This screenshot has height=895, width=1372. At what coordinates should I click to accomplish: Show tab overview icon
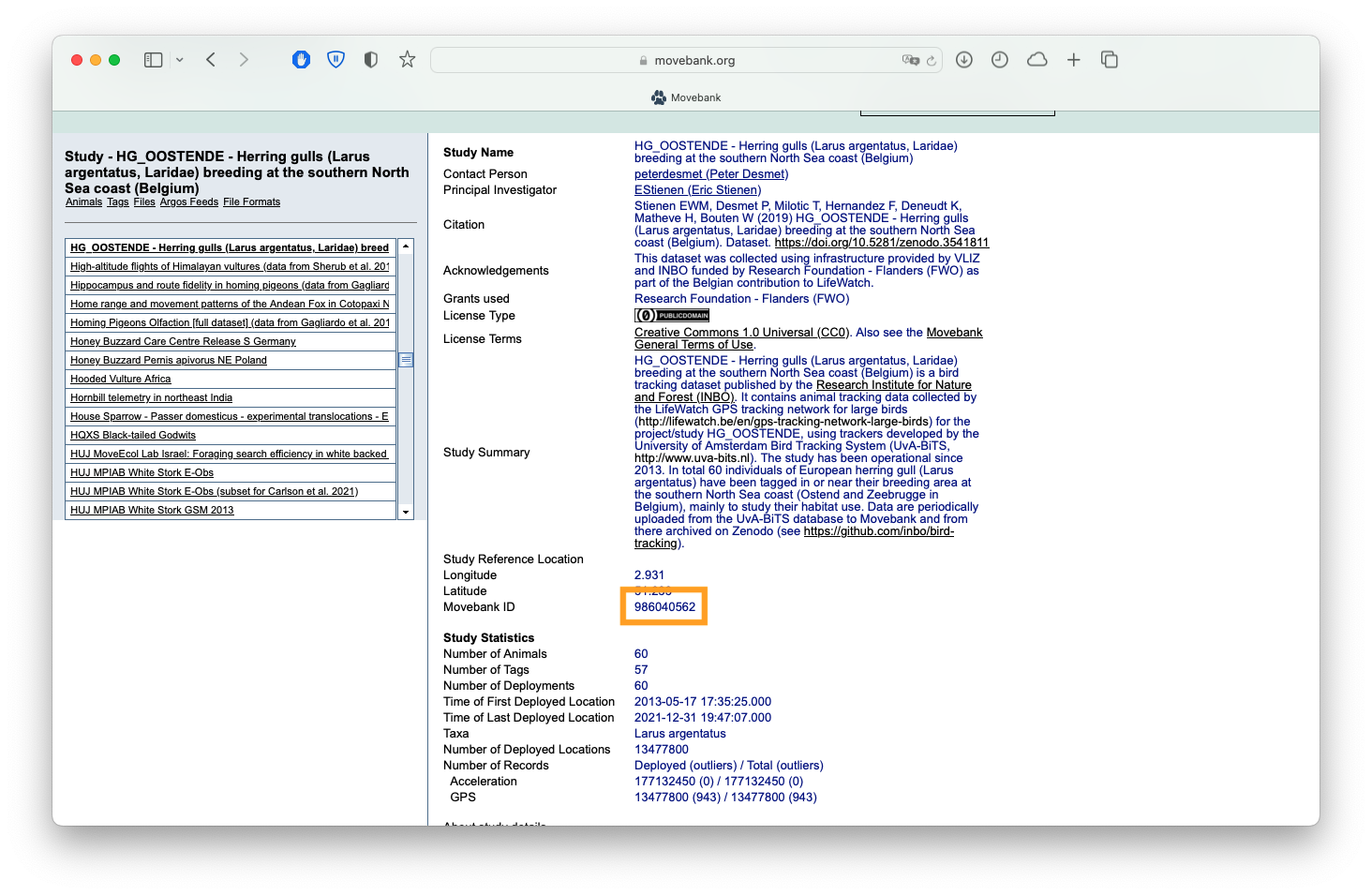(1110, 60)
